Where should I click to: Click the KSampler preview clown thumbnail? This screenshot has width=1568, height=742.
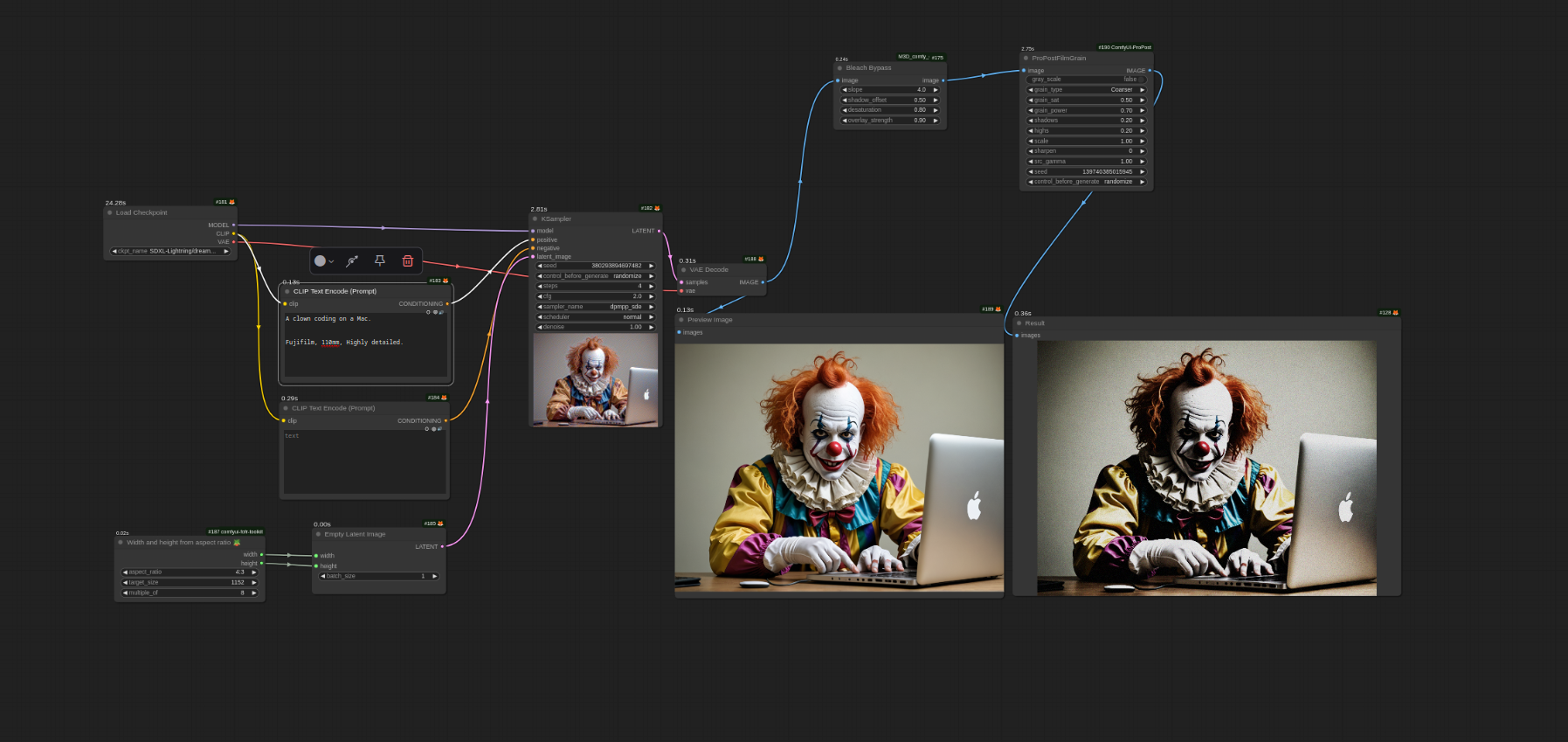coord(596,379)
